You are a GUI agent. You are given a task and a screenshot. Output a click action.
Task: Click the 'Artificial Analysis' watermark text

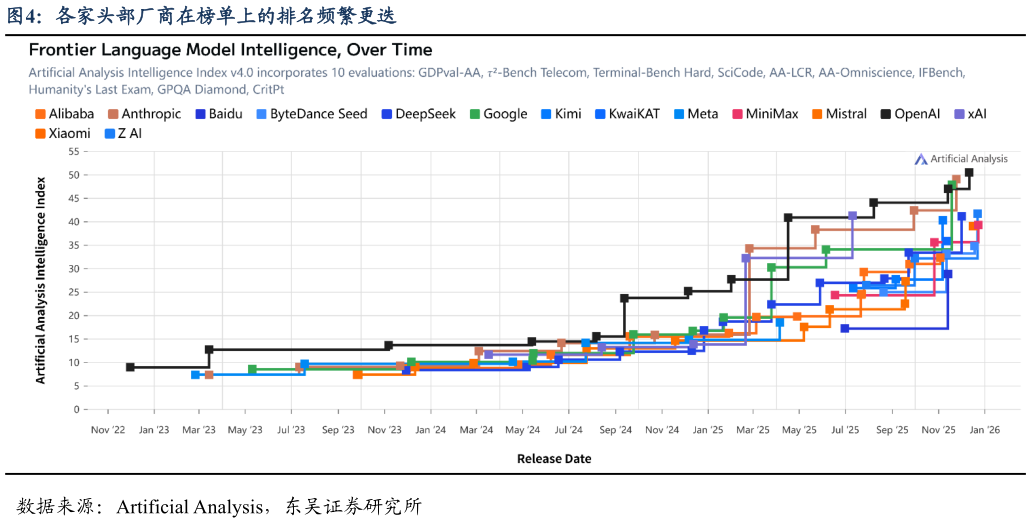click(x=969, y=159)
